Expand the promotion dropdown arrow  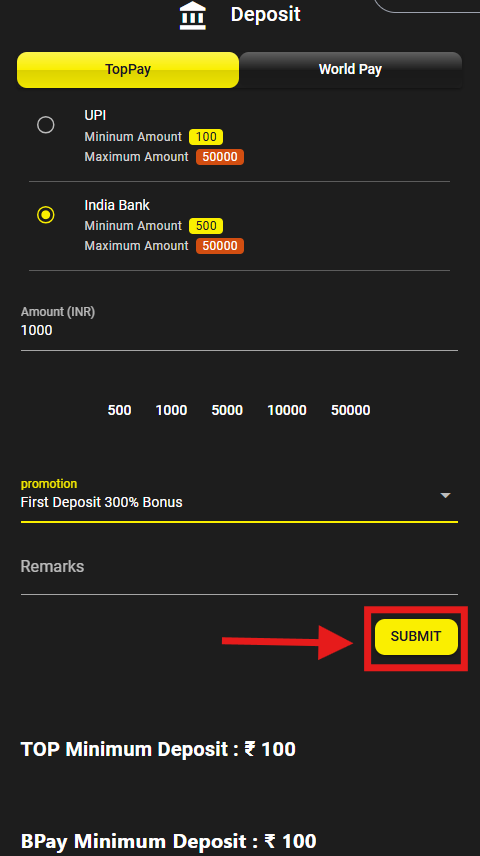pyautogui.click(x=446, y=495)
